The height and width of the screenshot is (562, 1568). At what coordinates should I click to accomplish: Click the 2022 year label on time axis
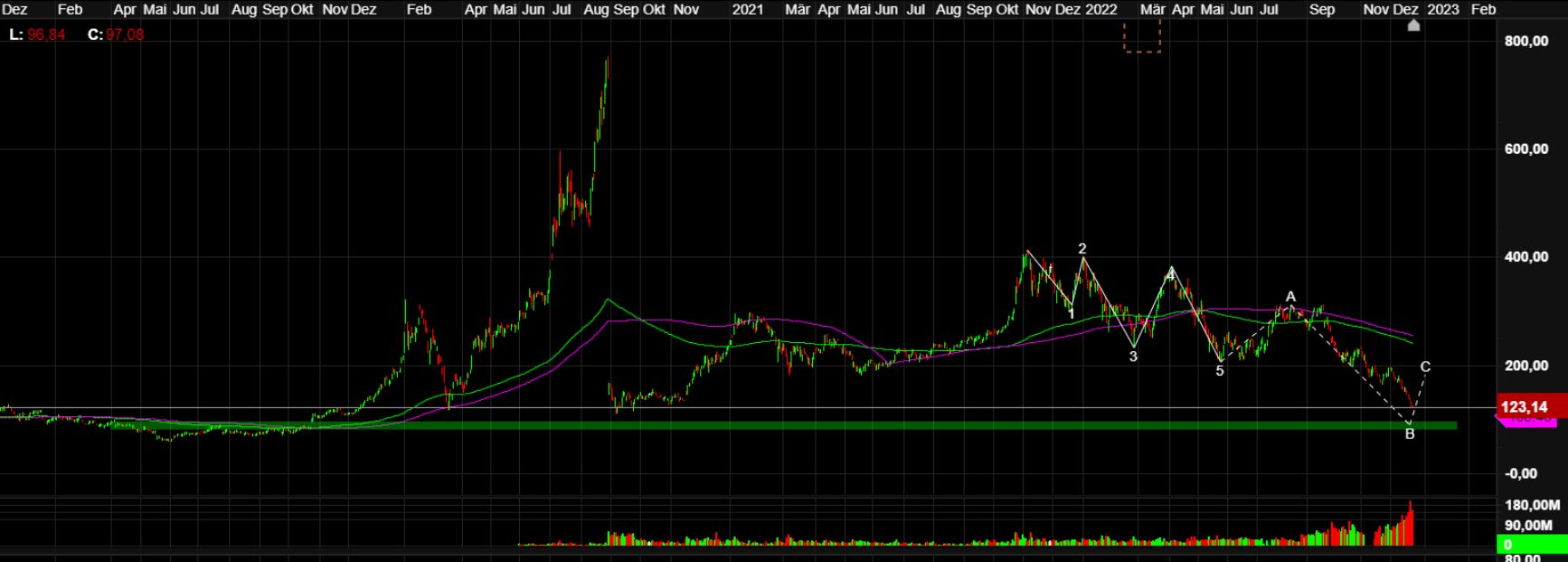click(1101, 9)
